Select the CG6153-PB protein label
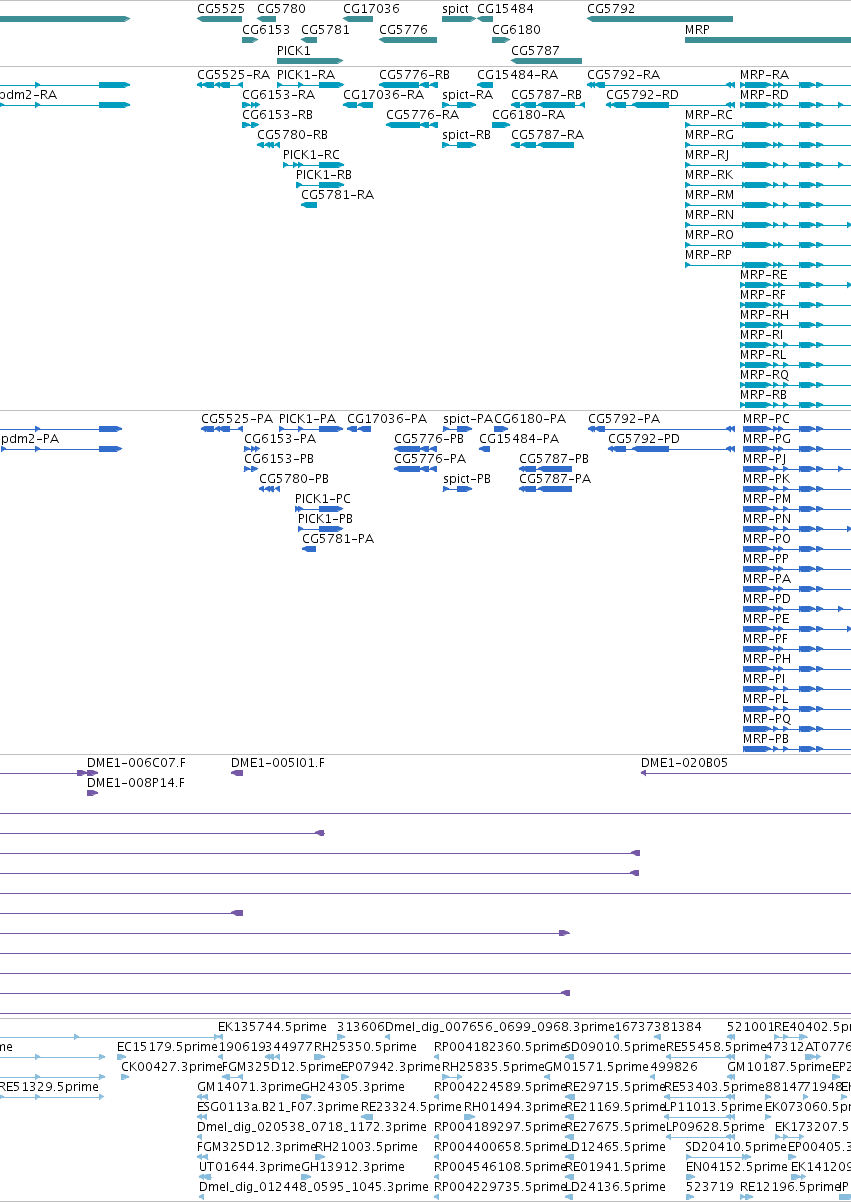This screenshot has height=1202, width=851. (280, 459)
